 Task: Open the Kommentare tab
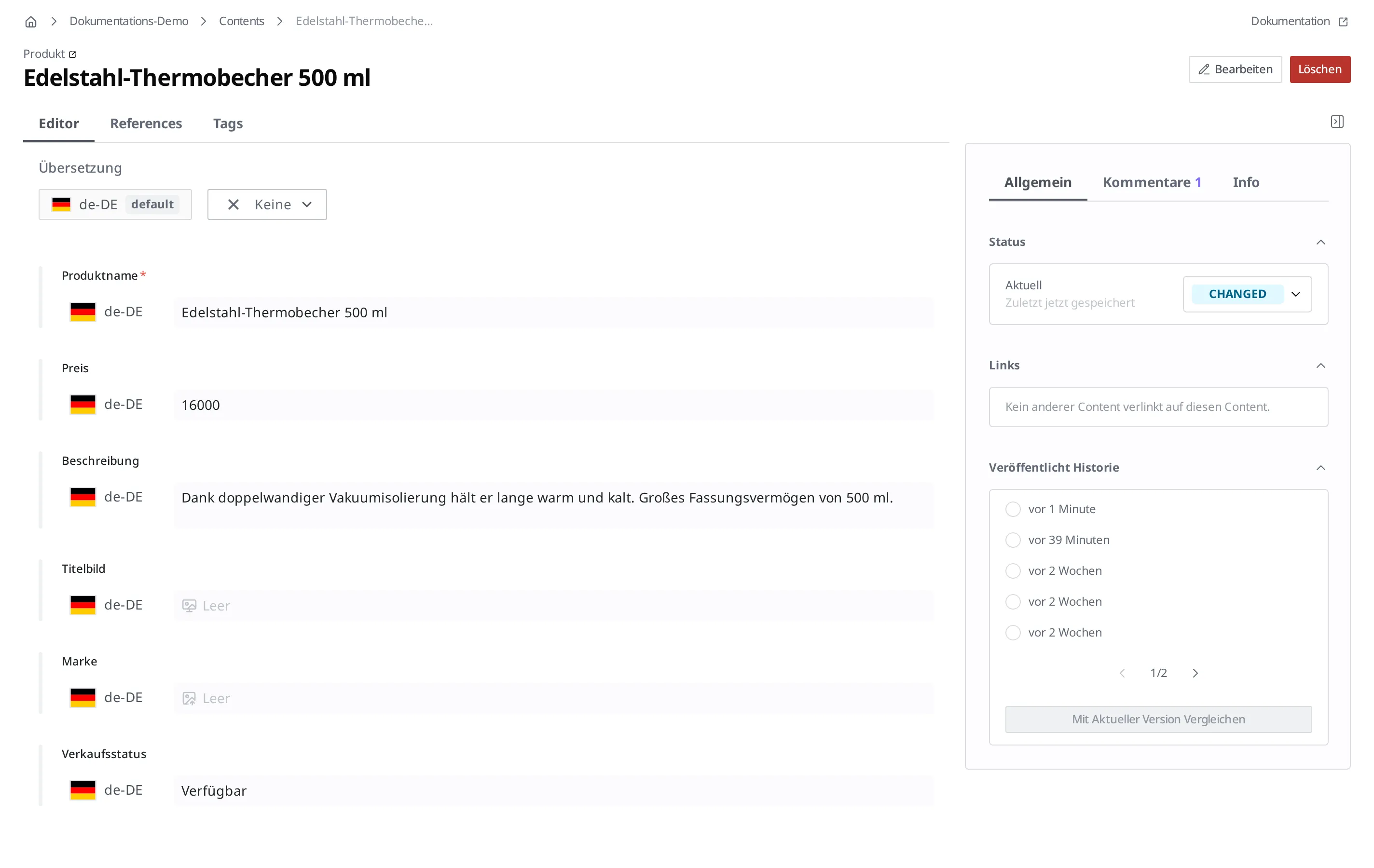[1152, 182]
